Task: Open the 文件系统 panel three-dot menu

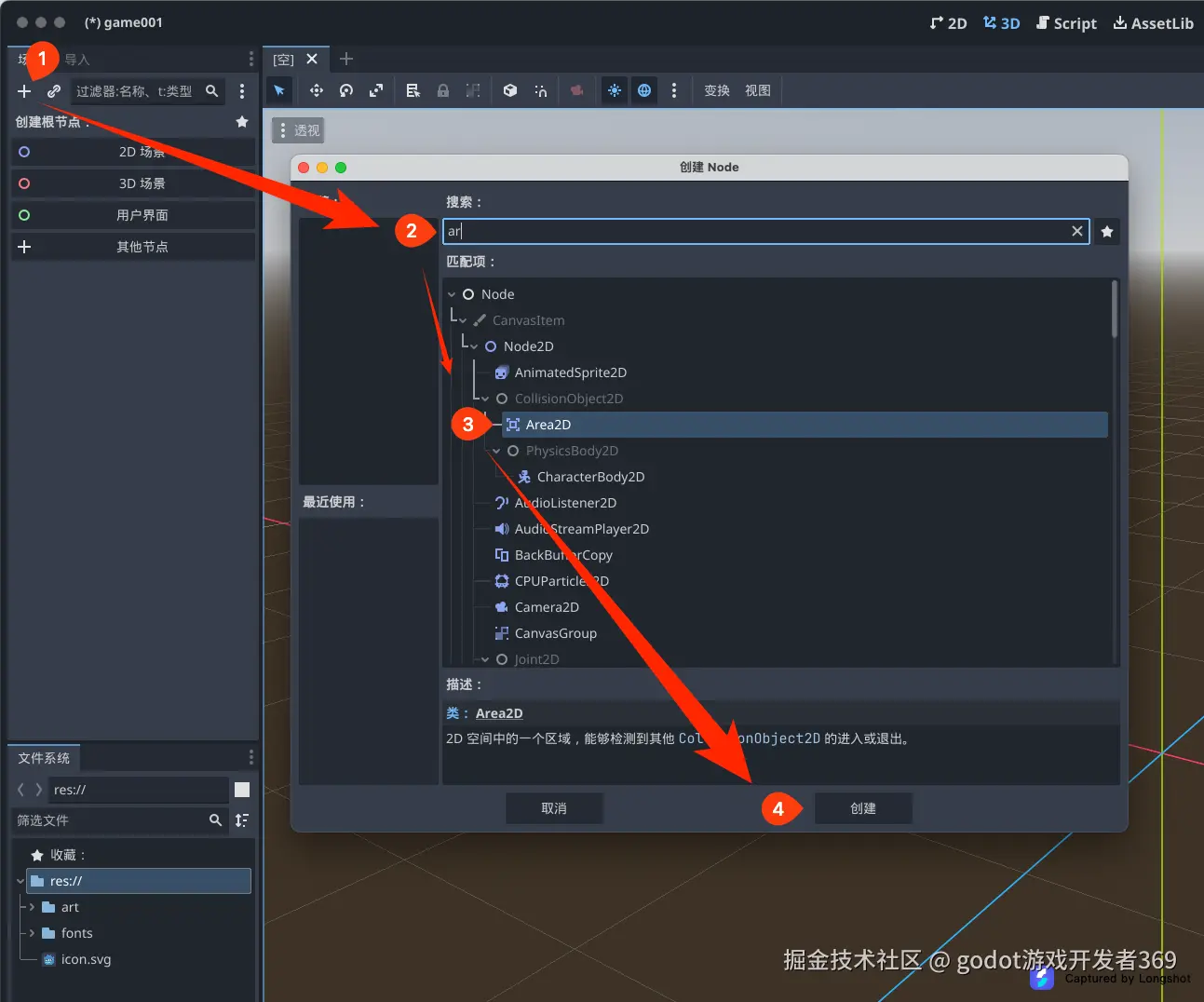Action: click(250, 757)
